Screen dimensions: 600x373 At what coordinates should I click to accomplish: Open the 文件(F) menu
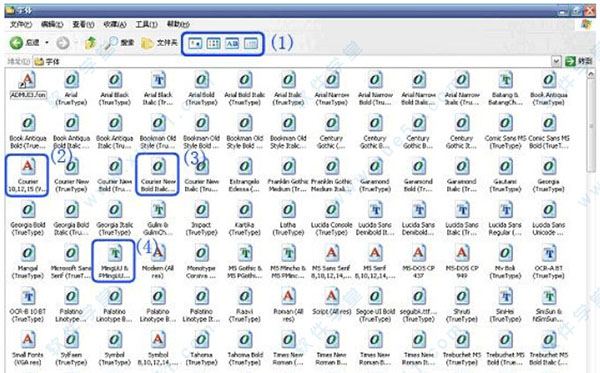[x=21, y=24]
